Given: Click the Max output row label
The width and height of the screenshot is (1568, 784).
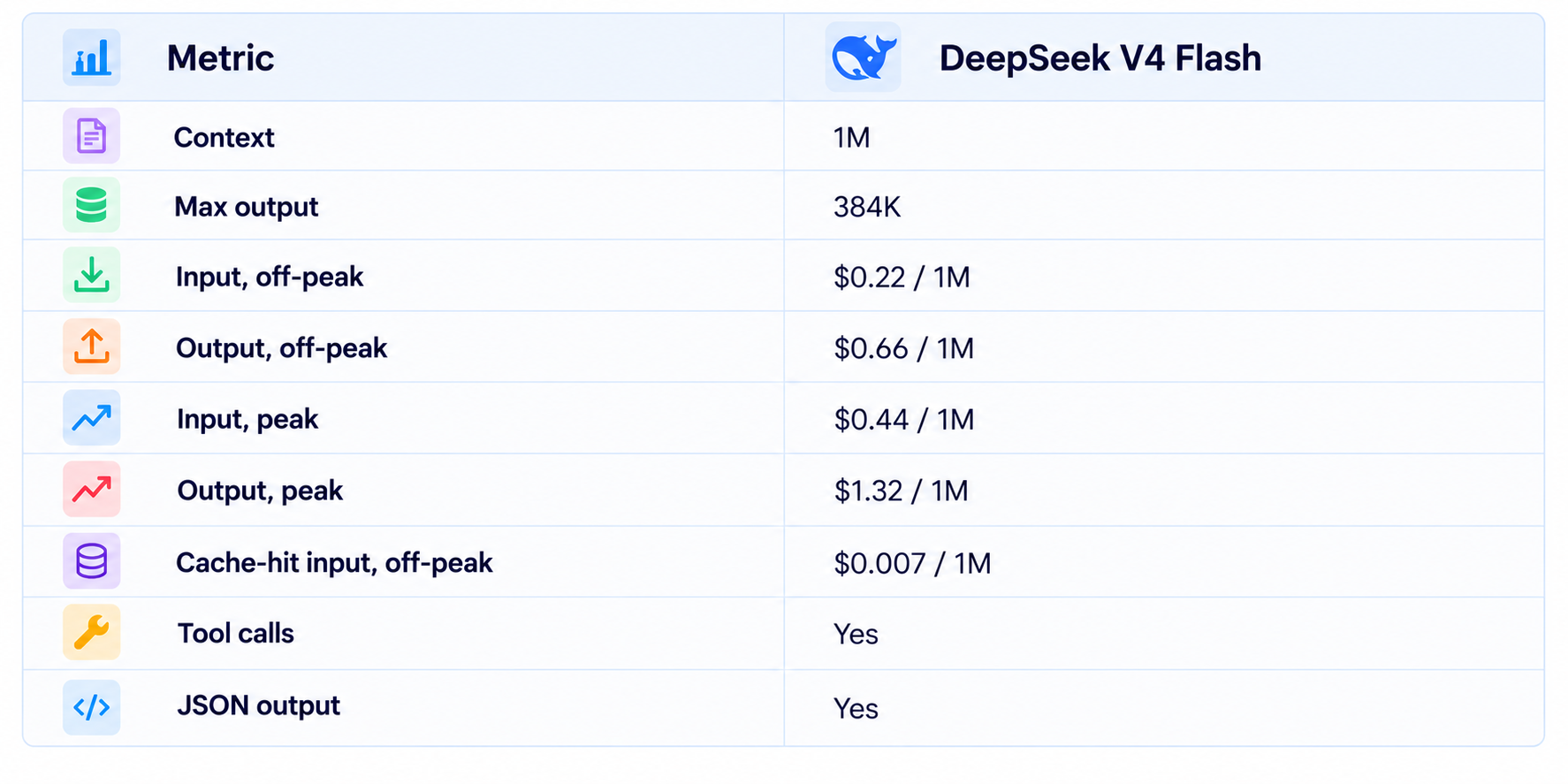Looking at the screenshot, I should click(x=246, y=207).
